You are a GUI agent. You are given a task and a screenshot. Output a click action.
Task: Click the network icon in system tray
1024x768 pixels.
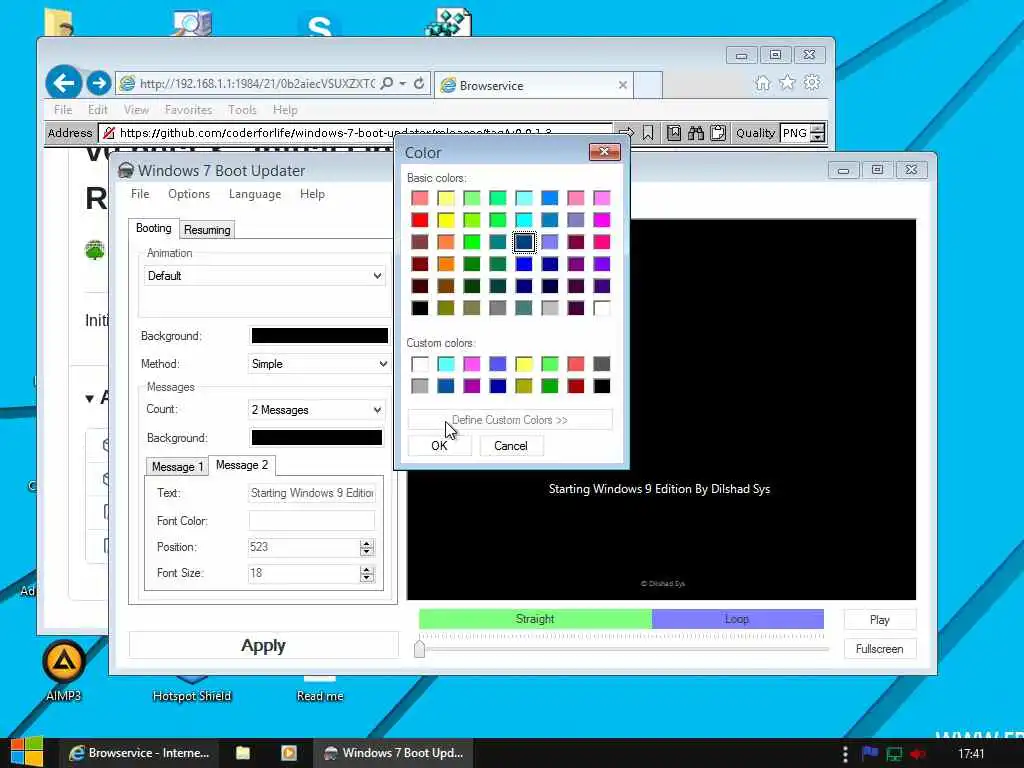tap(893, 754)
